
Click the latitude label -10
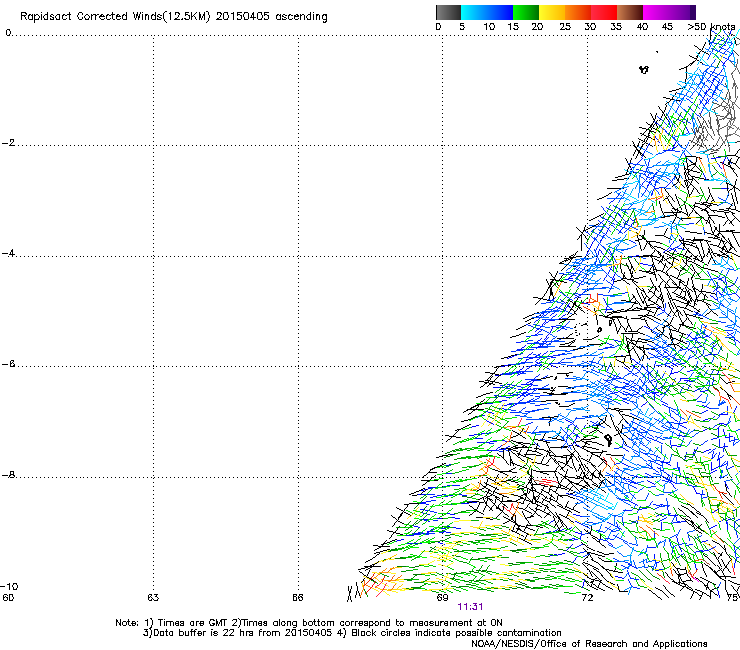point(9,587)
